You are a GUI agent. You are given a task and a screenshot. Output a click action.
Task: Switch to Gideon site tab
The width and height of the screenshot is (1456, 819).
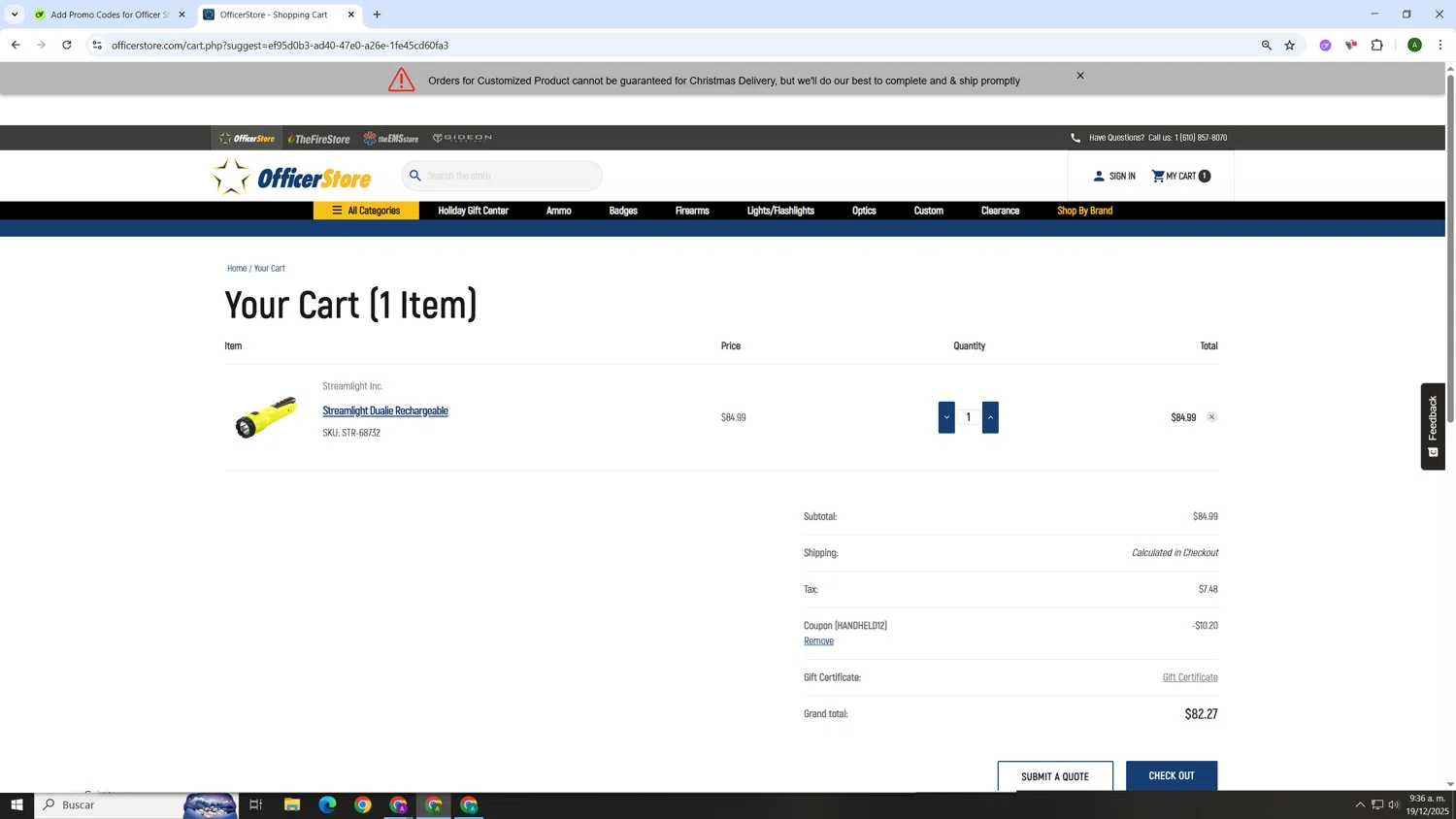(462, 138)
